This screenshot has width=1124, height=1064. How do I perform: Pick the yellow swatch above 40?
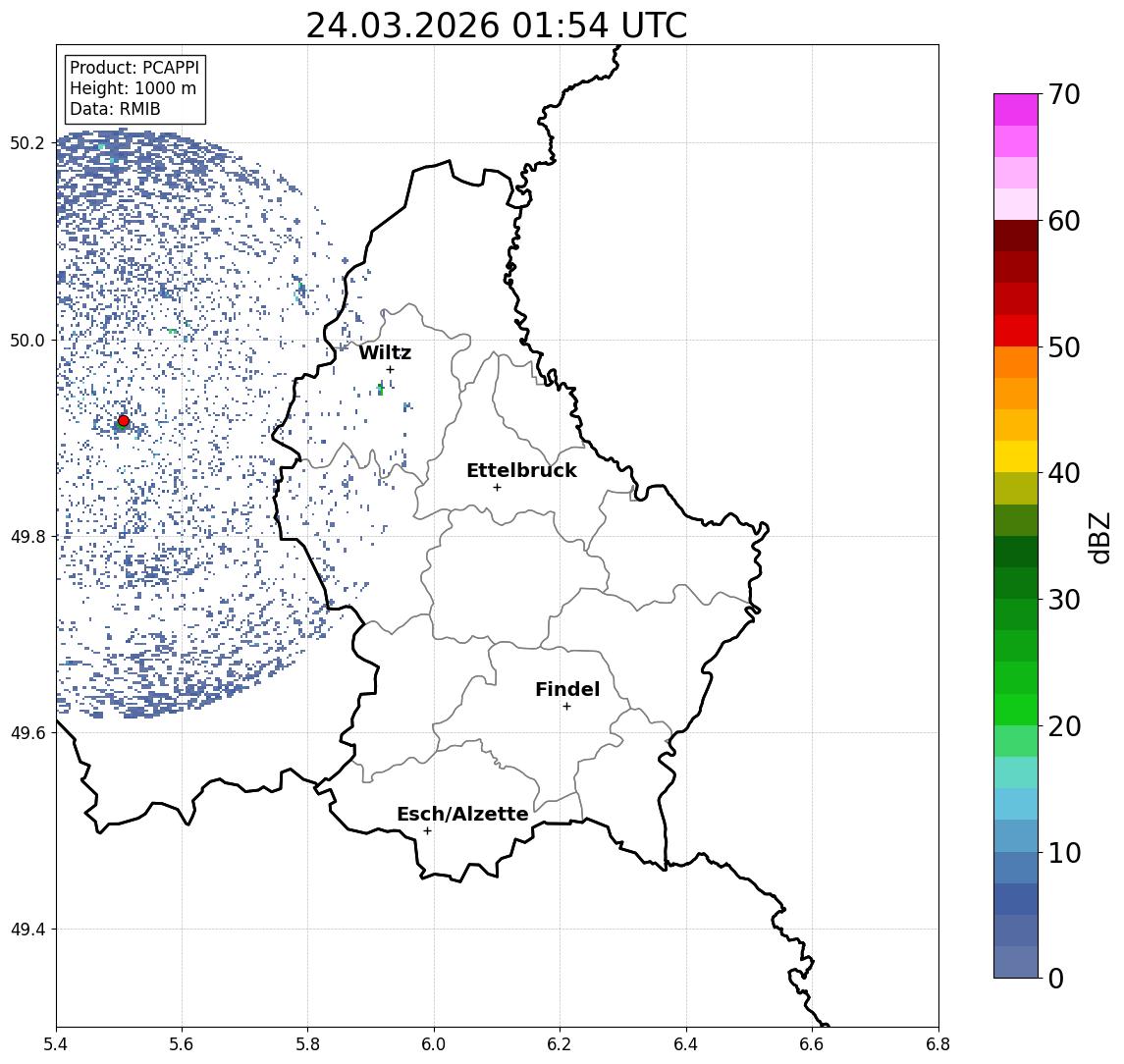pyautogui.click(x=1016, y=456)
